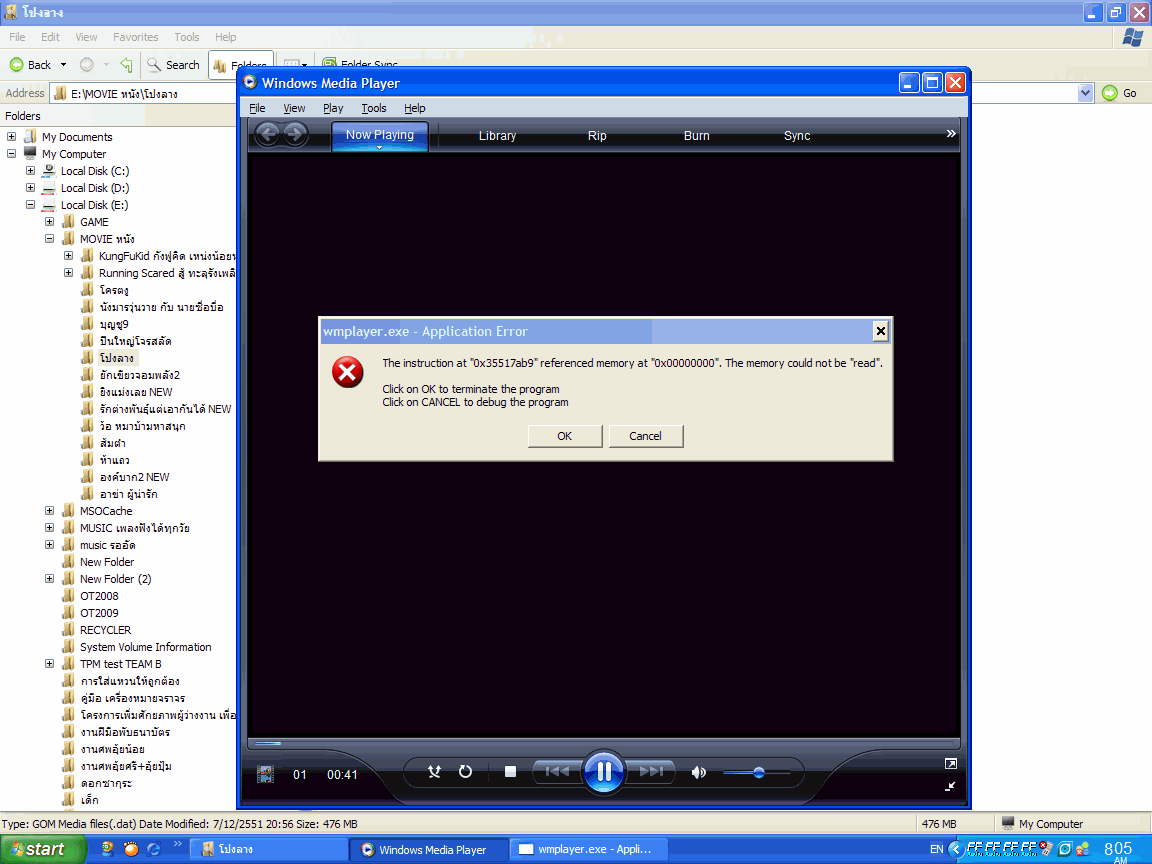
Task: Click the Start button
Action: pyautogui.click(x=43, y=849)
